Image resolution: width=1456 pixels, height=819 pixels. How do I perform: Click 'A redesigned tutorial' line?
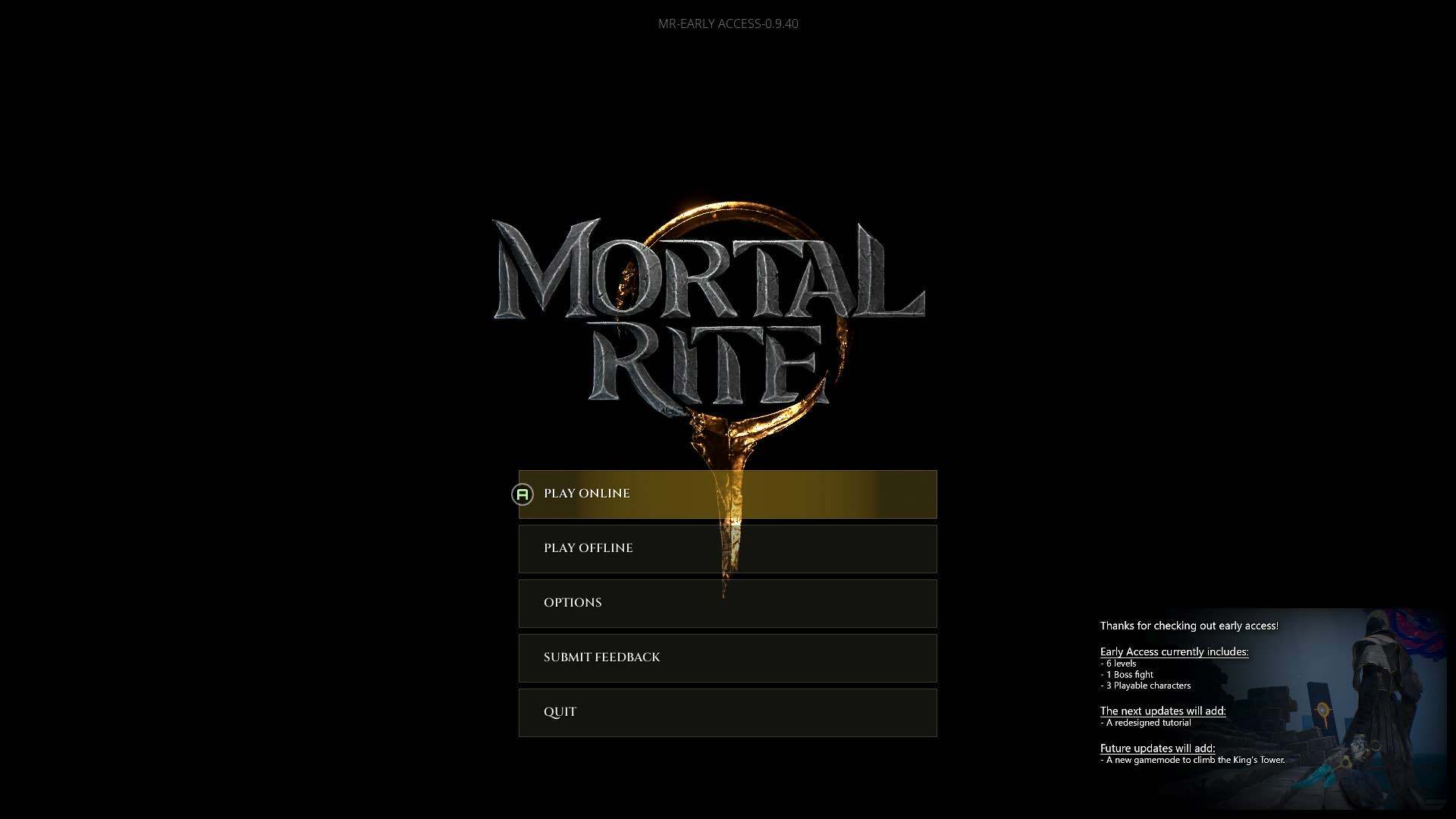coord(1147,723)
